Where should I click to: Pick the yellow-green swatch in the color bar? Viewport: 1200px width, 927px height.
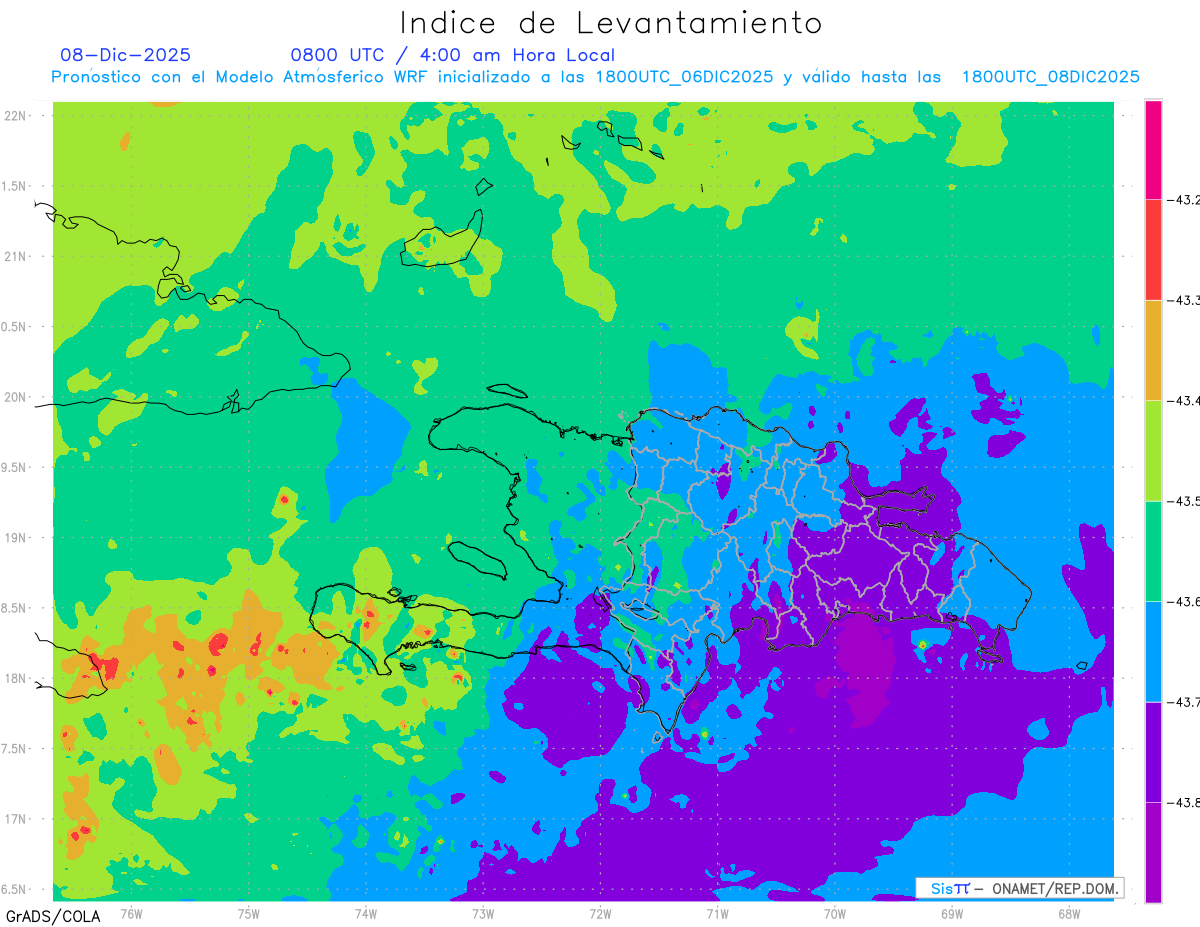point(1153,450)
